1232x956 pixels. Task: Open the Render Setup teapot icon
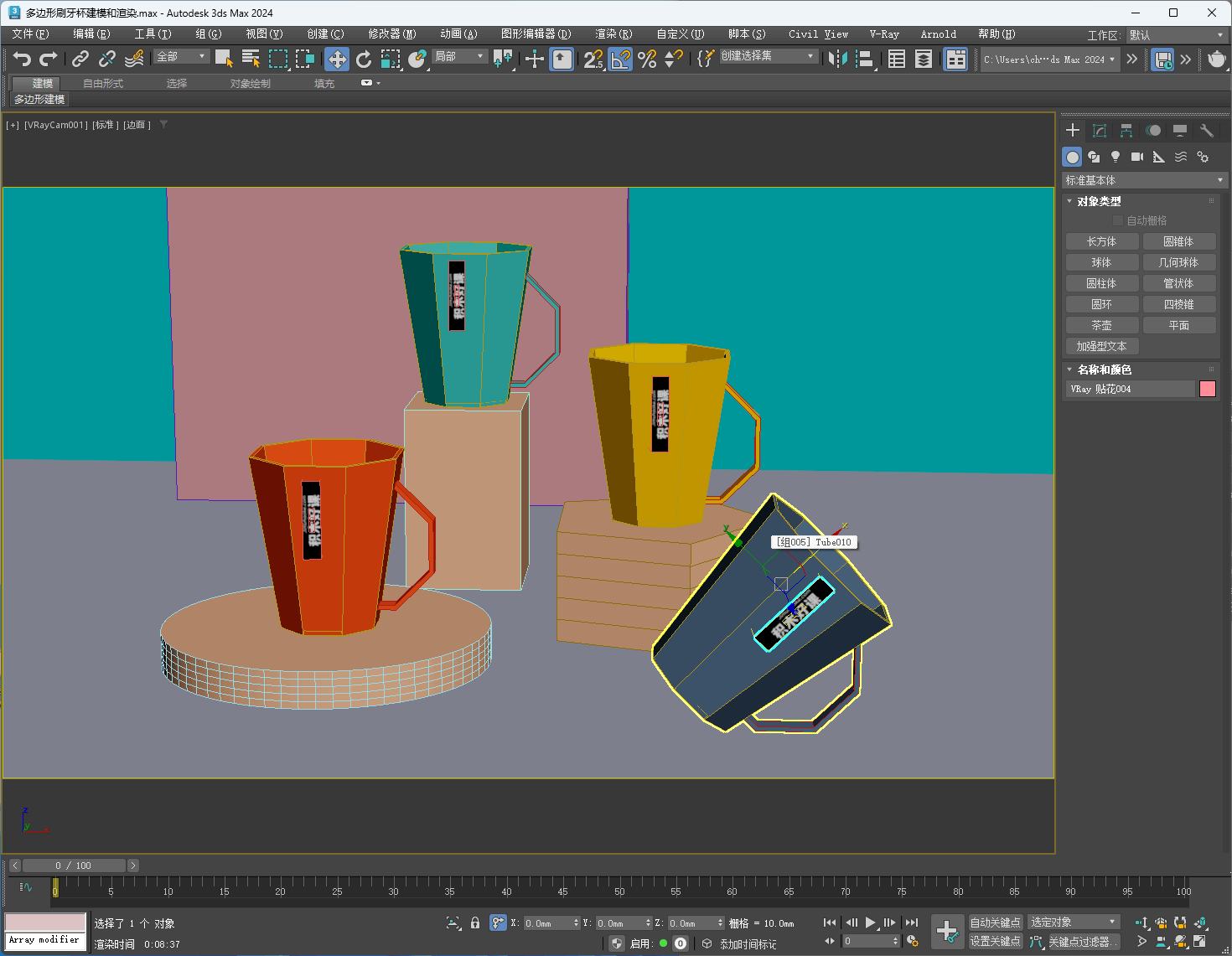click(1216, 59)
